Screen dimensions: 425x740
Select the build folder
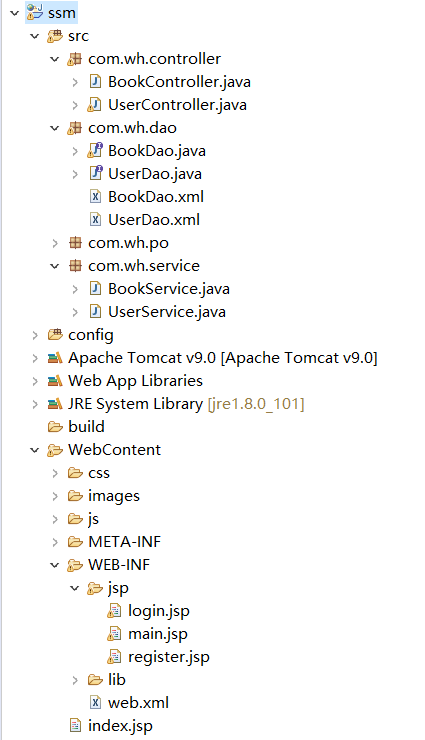(86, 427)
